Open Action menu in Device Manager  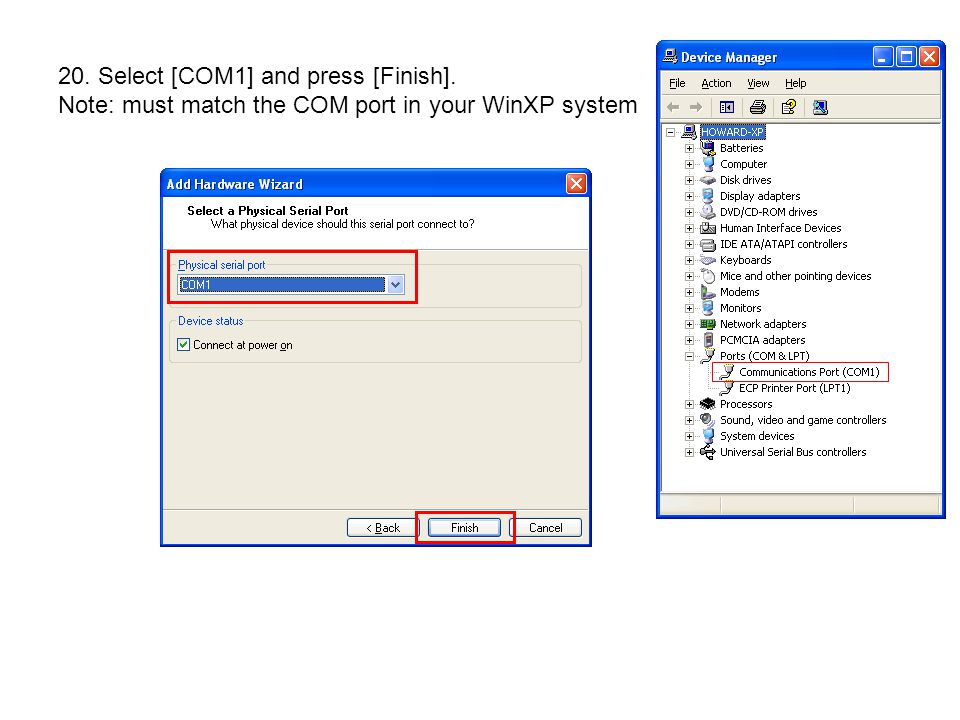(716, 83)
